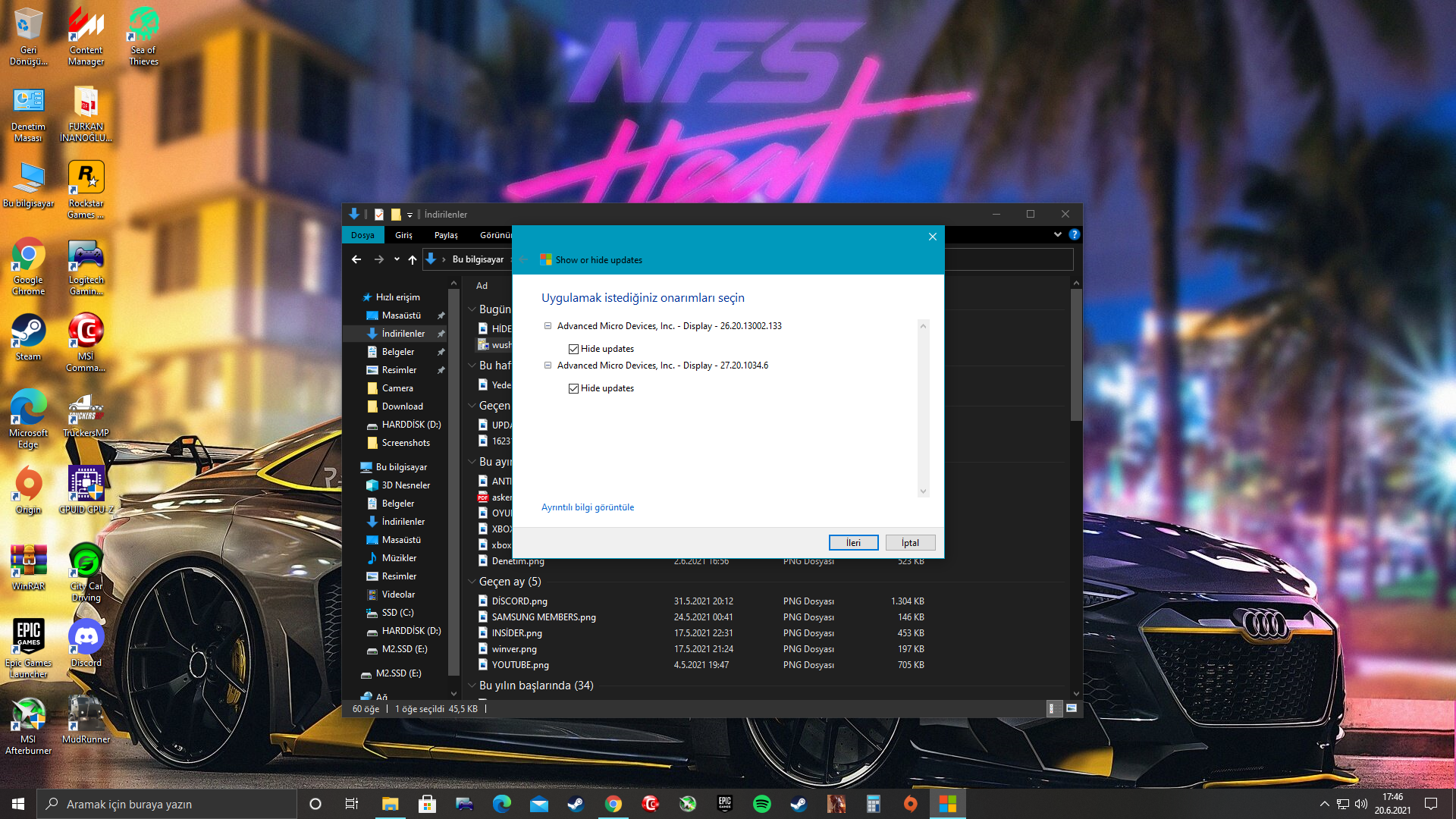Uncheck Hide updates for driver 26.20.13002.133

point(573,349)
